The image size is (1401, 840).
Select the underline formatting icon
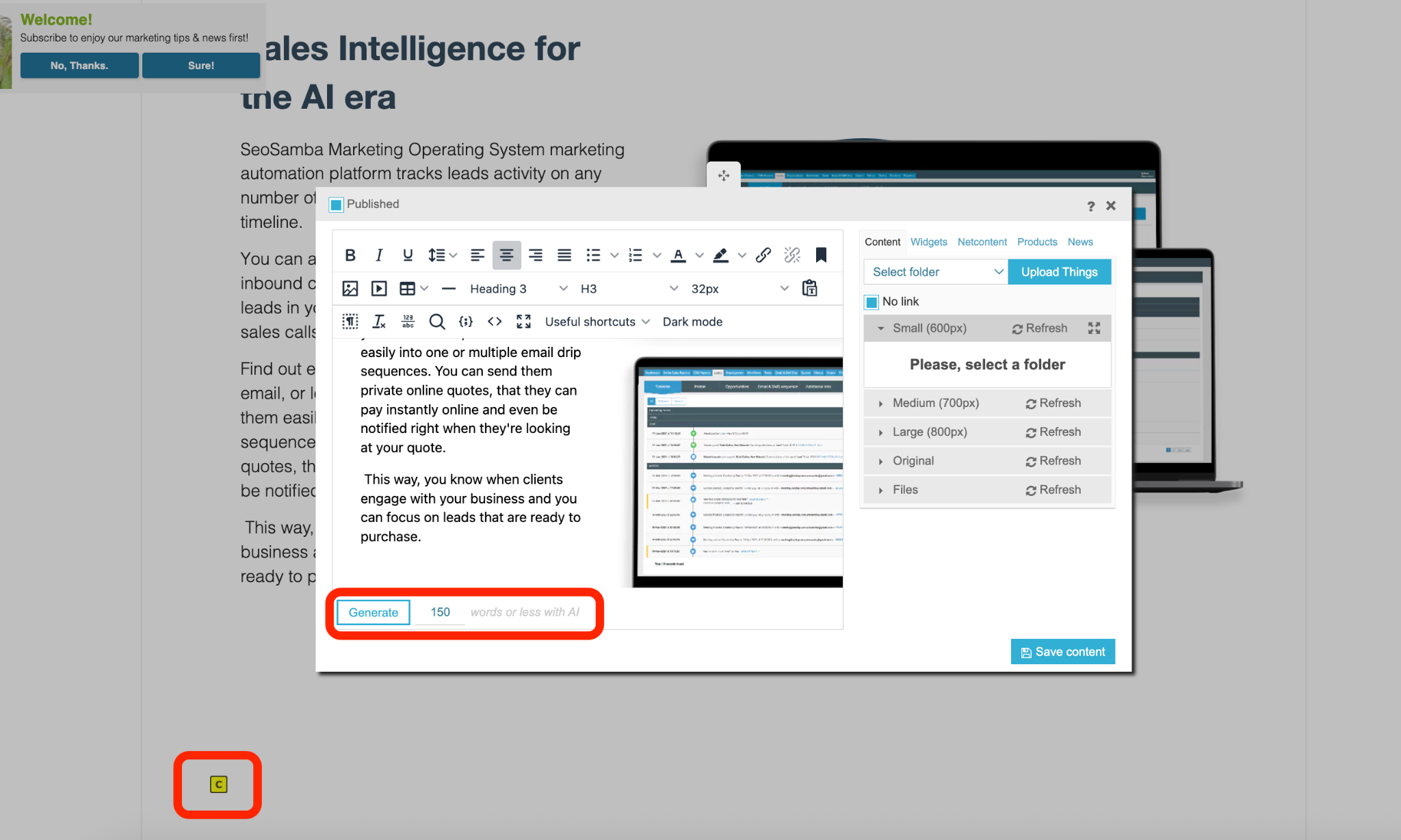(x=408, y=254)
